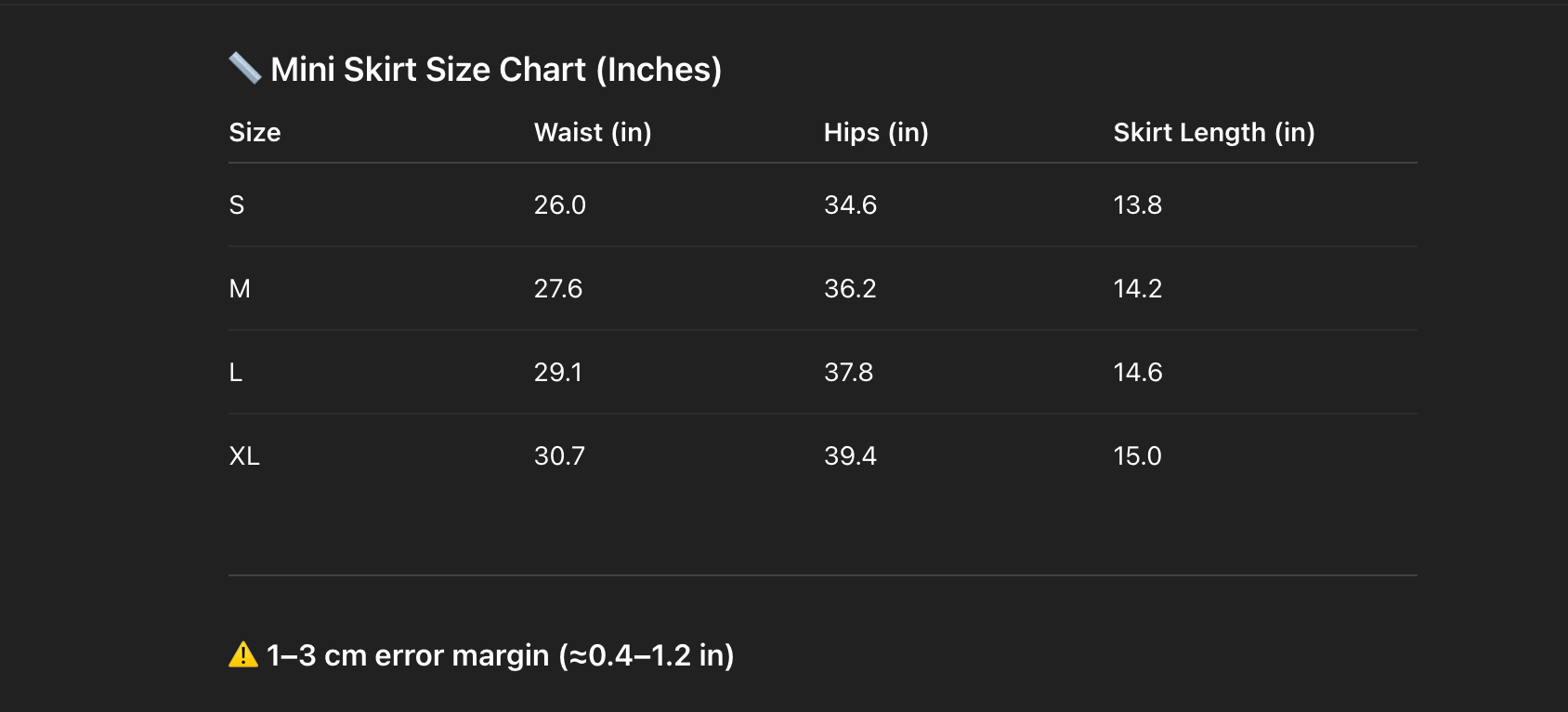The width and height of the screenshot is (1568, 712).
Task: Select the L size row label
Action: 236,373
